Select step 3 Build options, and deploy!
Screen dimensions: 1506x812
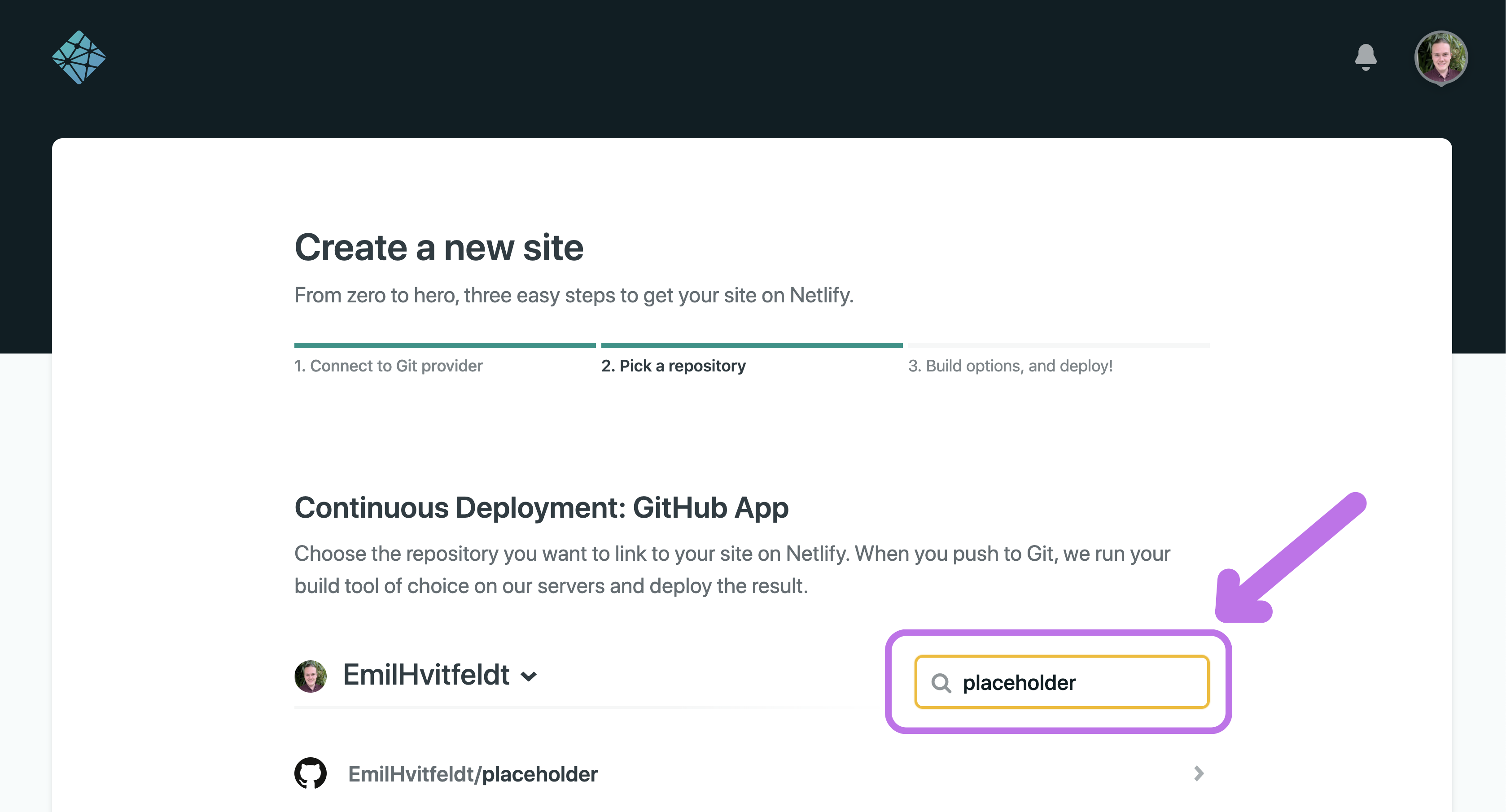click(1010, 366)
